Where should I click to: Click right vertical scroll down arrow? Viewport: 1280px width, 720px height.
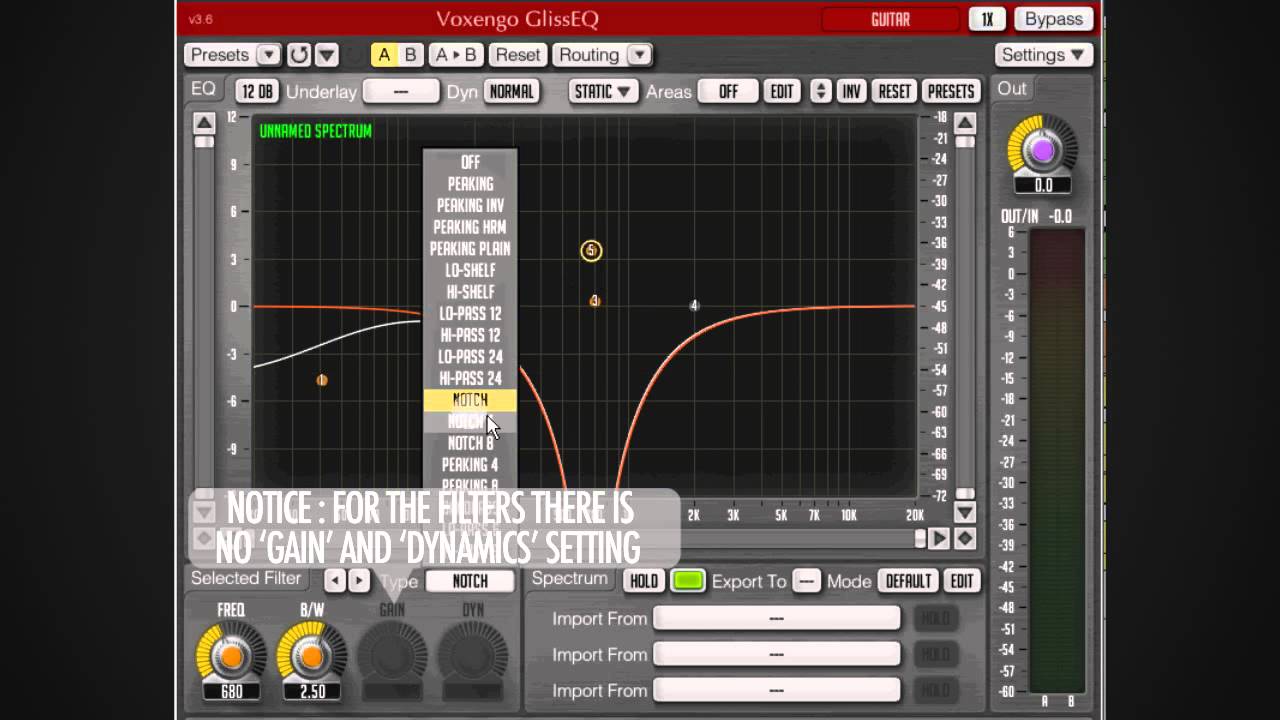[964, 512]
